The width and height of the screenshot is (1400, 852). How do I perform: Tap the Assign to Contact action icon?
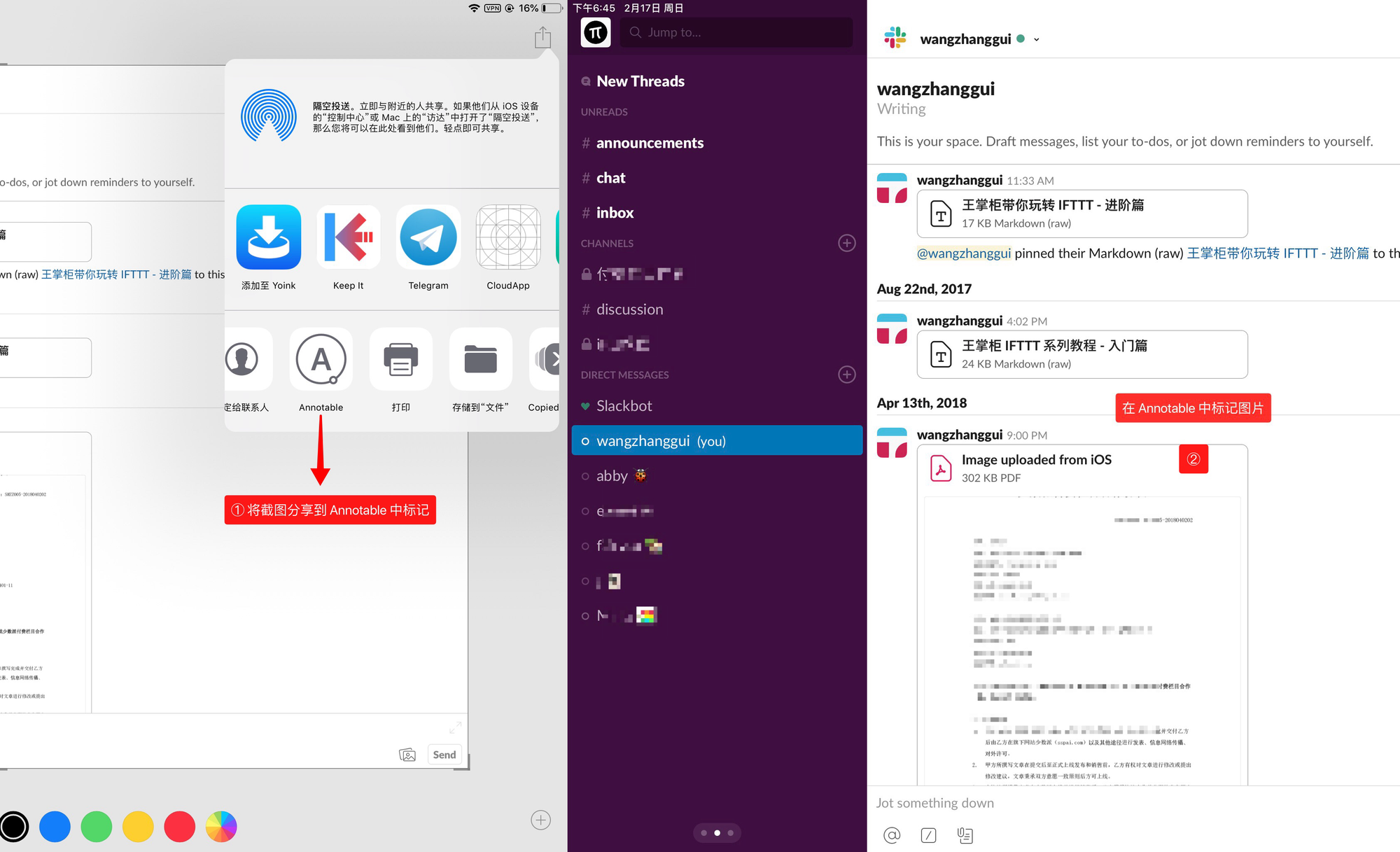(x=242, y=359)
